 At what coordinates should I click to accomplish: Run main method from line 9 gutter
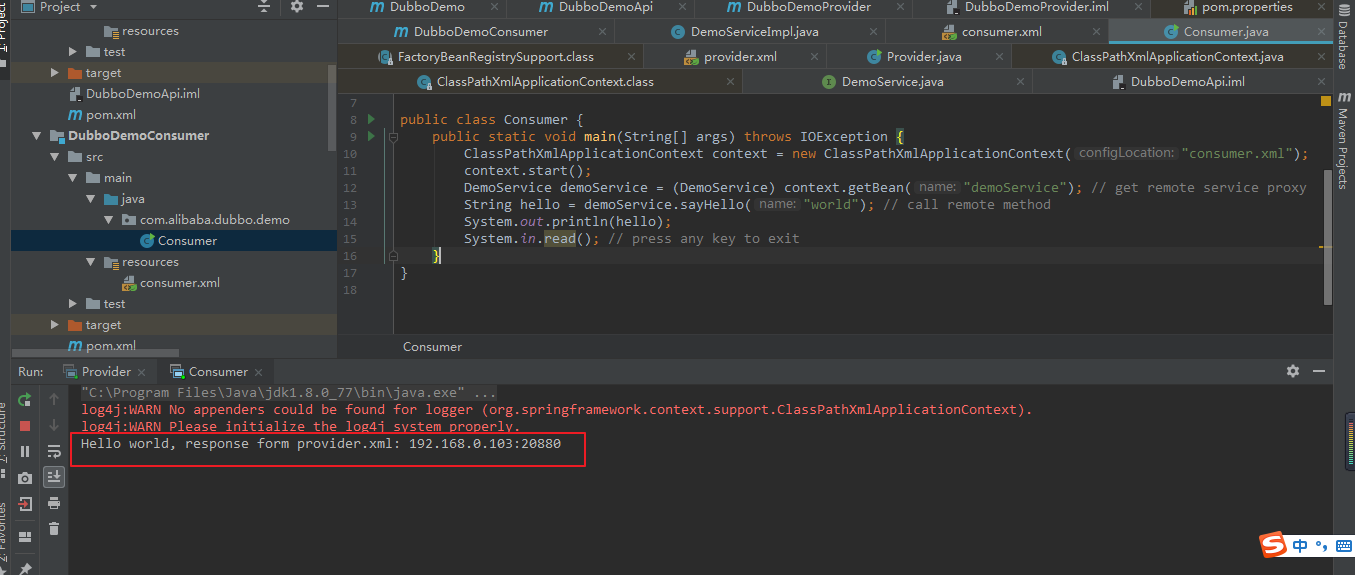coord(372,136)
